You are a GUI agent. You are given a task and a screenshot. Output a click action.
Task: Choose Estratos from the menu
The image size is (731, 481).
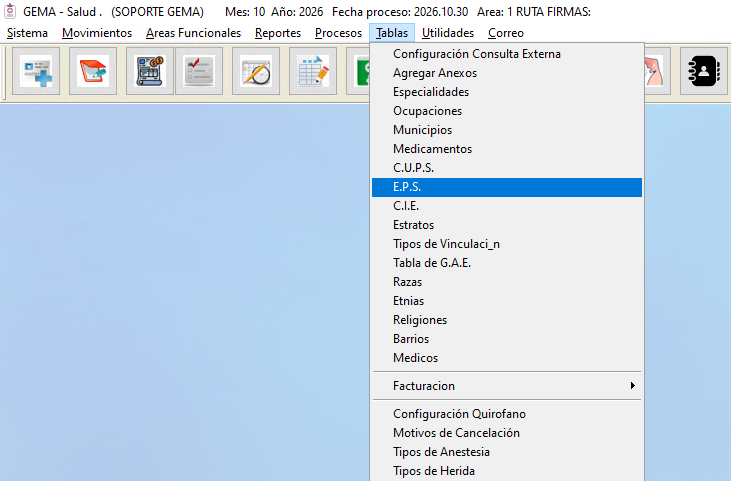pyautogui.click(x=507, y=225)
